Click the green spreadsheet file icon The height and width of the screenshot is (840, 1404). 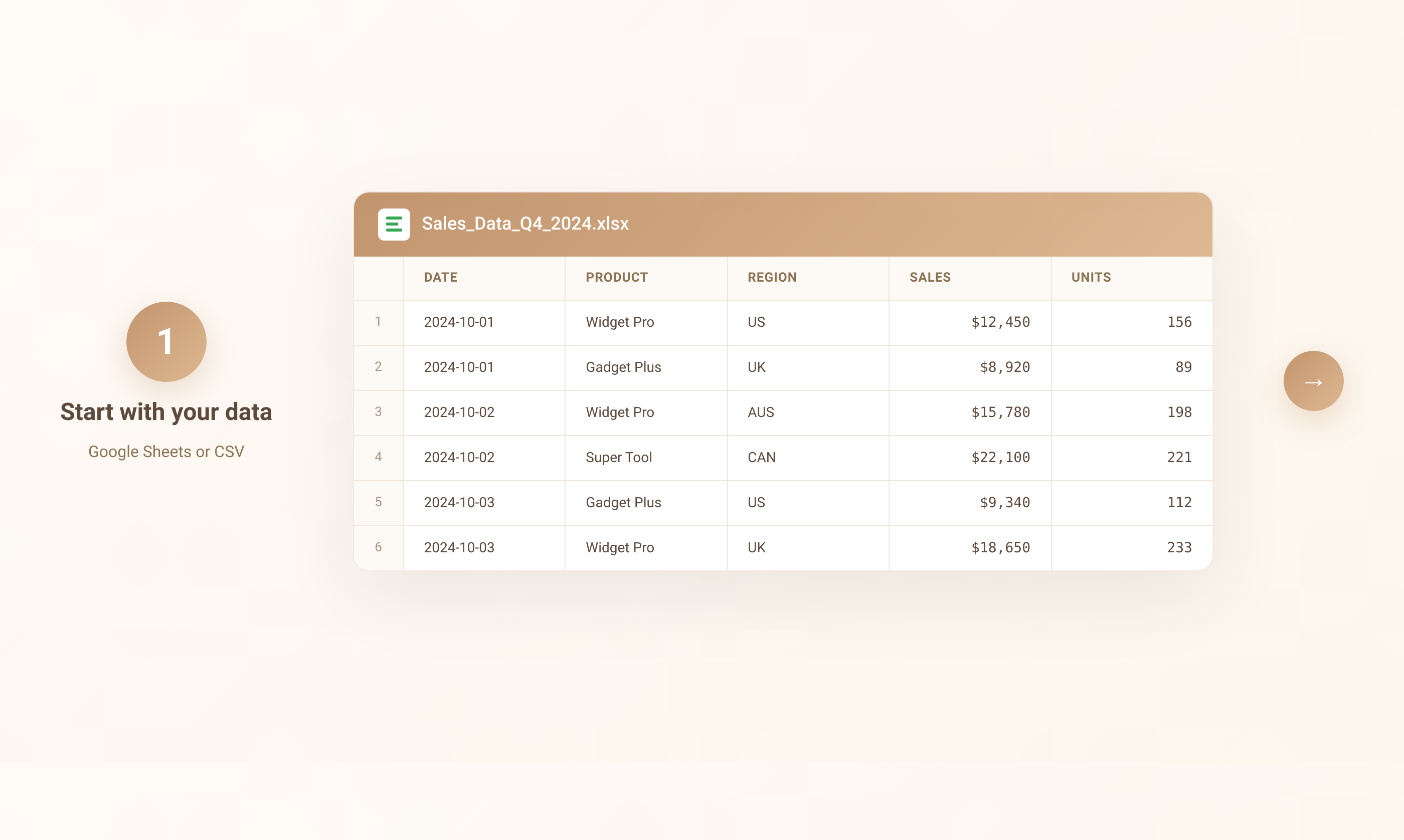(x=394, y=224)
